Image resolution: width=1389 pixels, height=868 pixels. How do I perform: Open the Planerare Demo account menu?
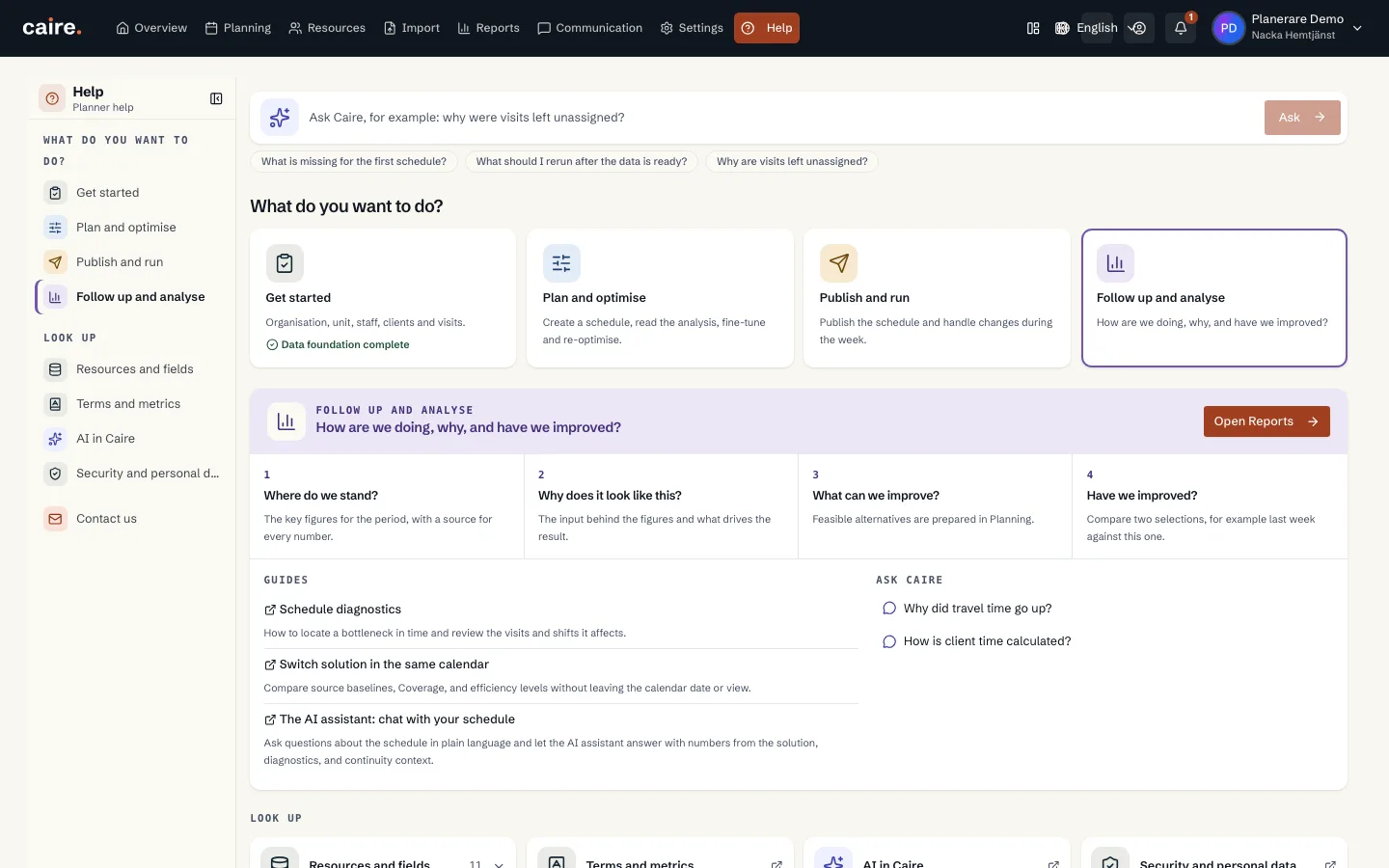1288,28
